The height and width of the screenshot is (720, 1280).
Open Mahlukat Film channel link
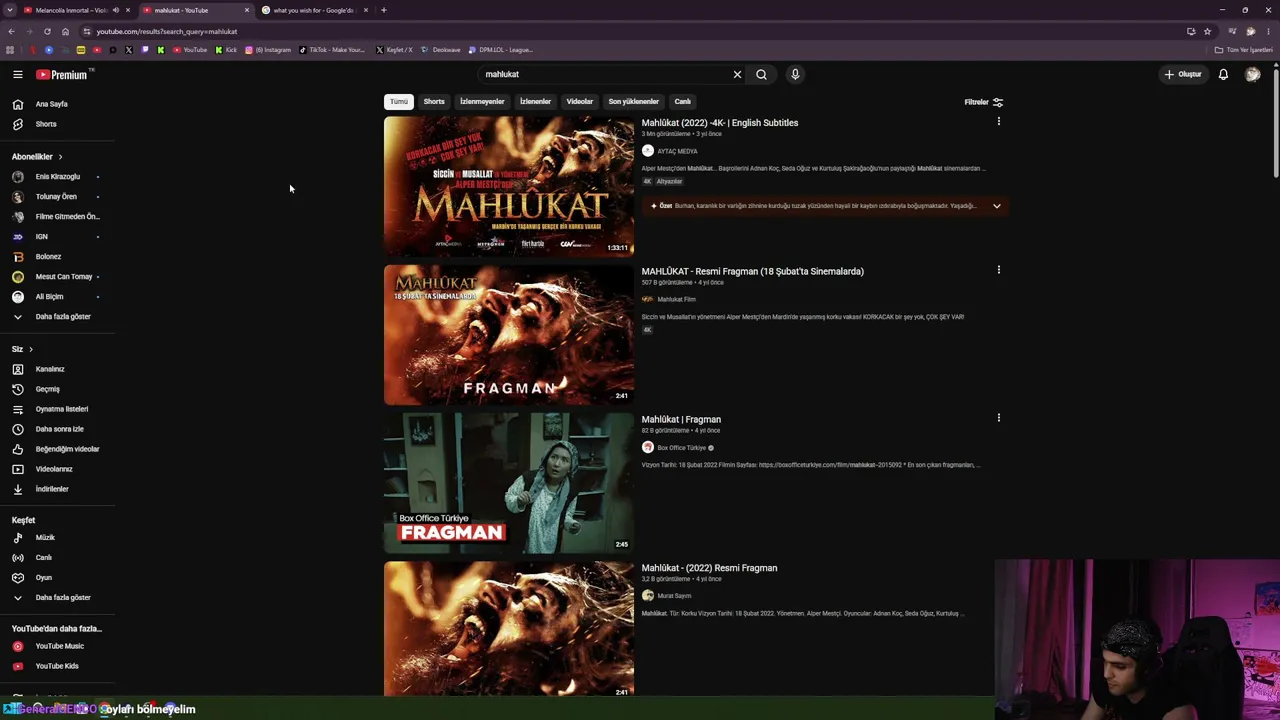point(676,299)
